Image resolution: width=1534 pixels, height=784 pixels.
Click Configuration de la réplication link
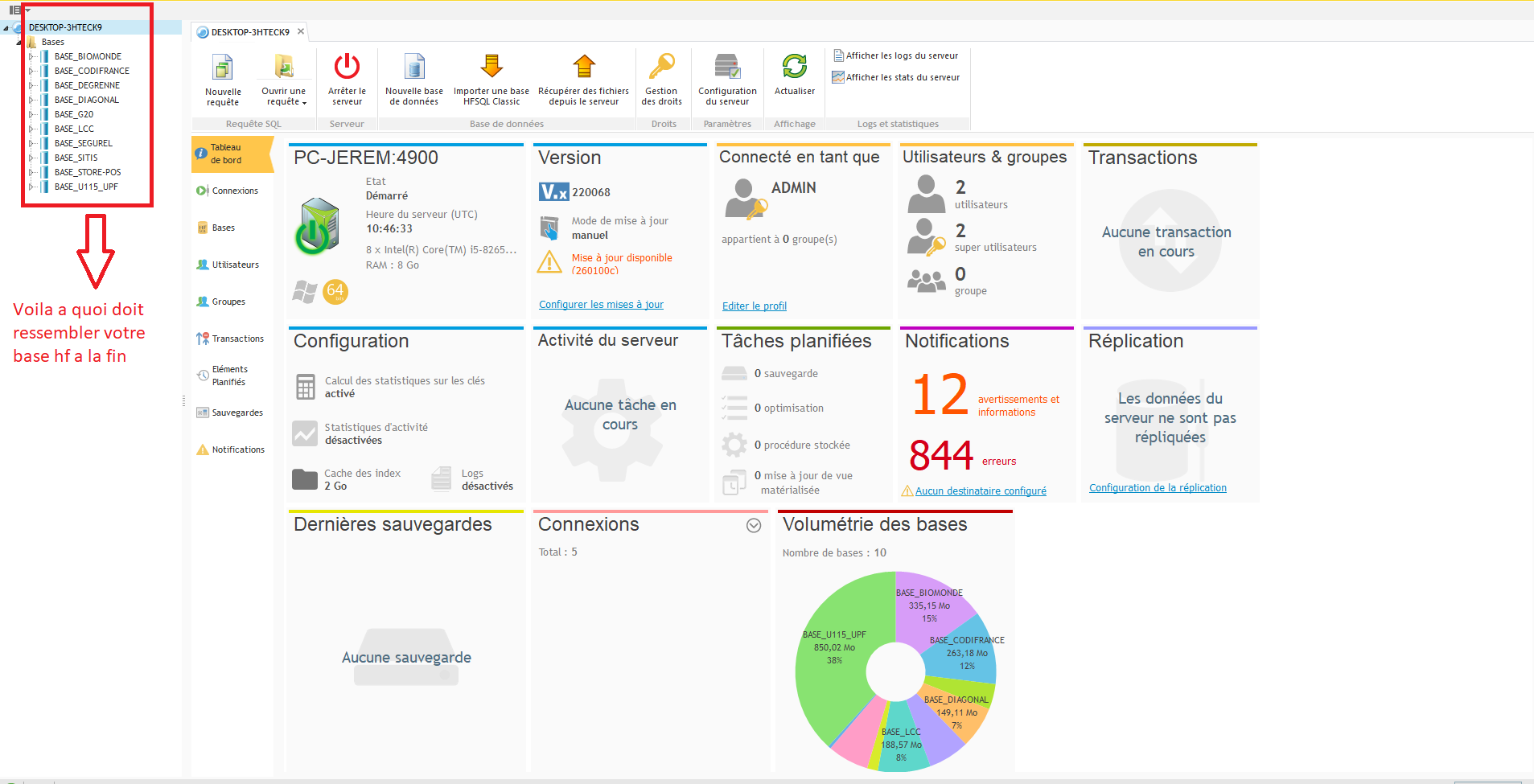(x=1158, y=488)
